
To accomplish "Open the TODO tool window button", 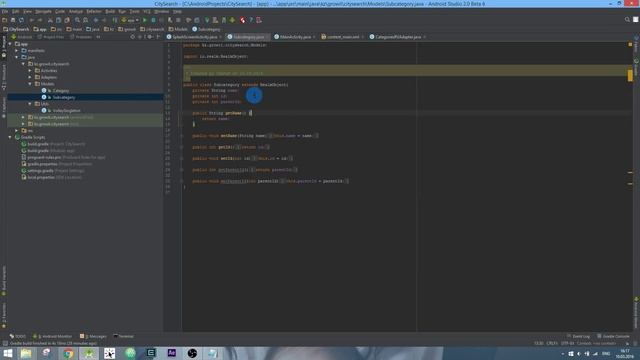I will pyautogui.click(x=18, y=336).
